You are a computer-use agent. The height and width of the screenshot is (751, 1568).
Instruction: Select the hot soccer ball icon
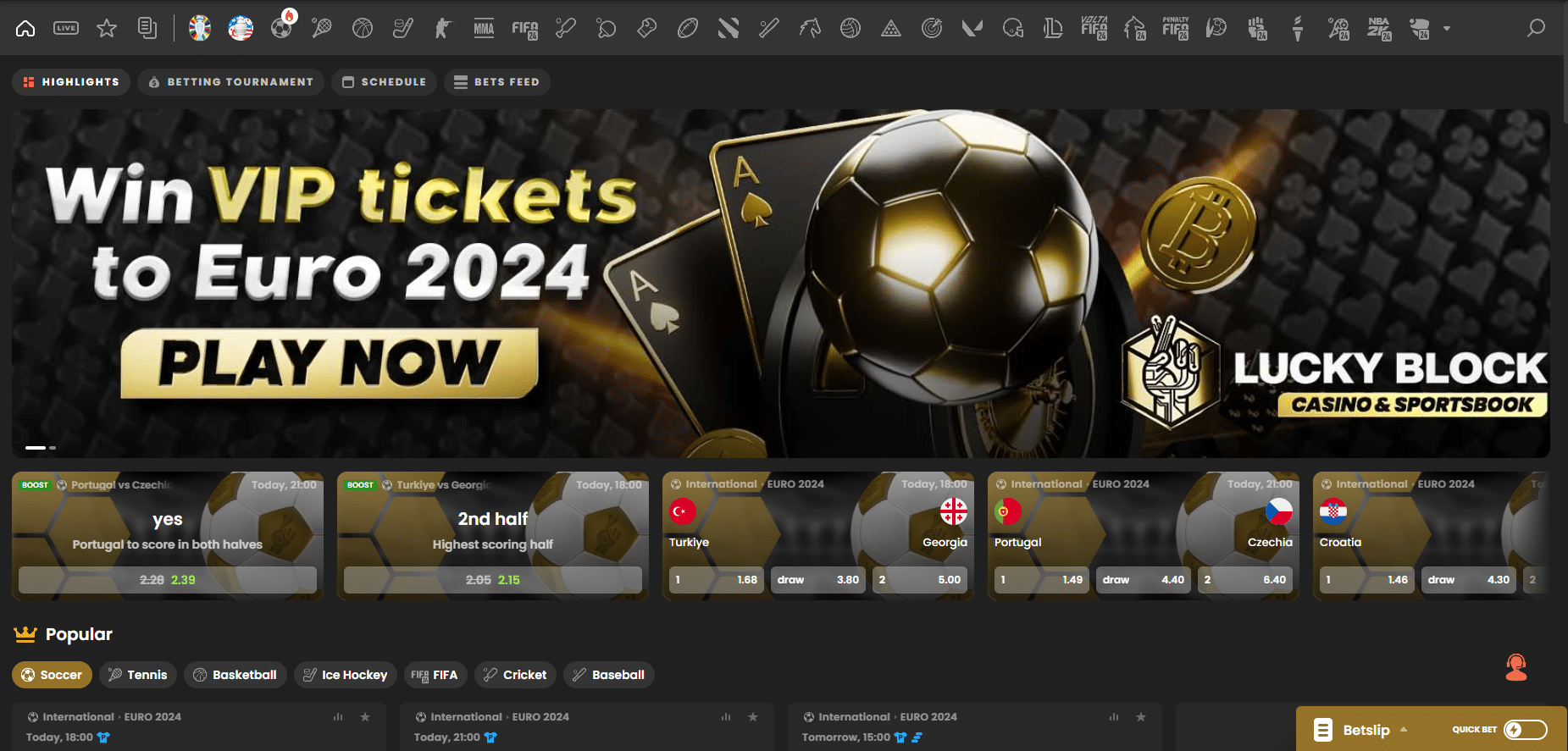tap(282, 26)
